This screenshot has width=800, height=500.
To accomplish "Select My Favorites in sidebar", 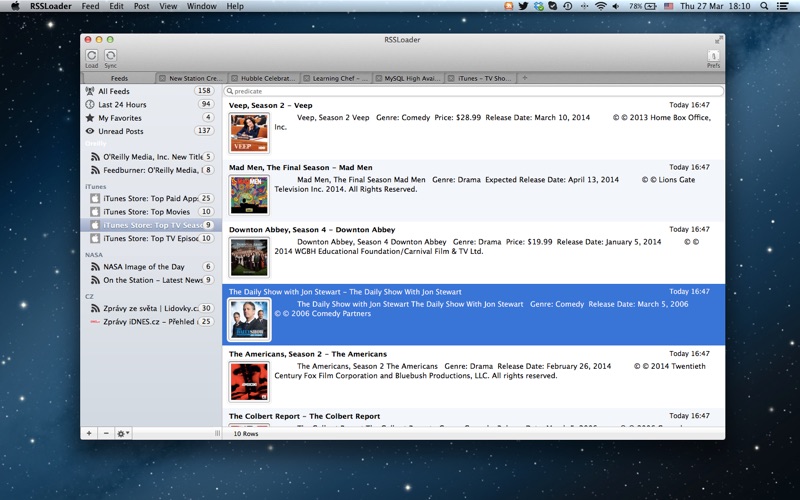I will tap(120, 118).
